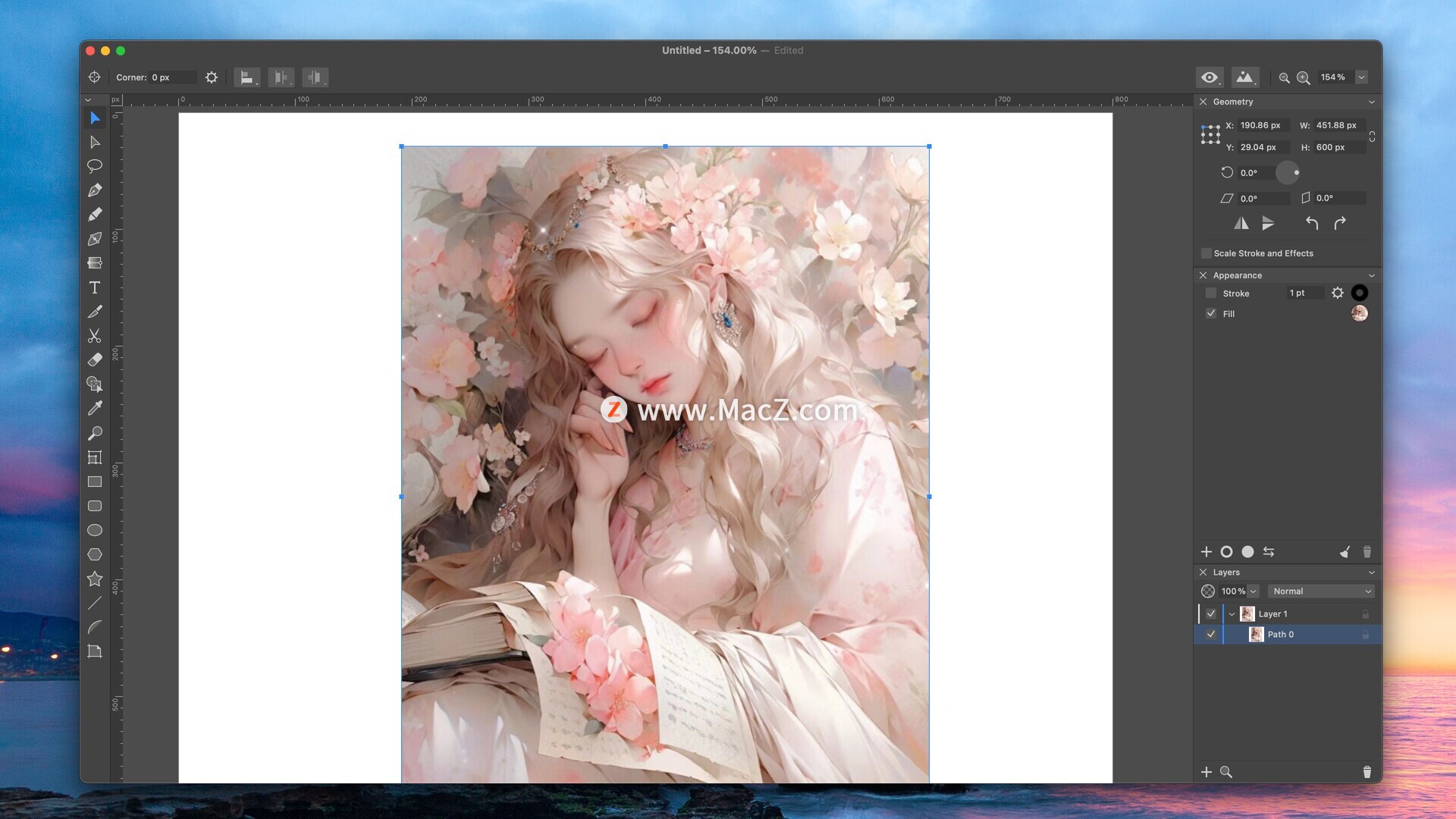Uncheck the Fill checkbox
Viewport: 1456px width, 819px height.
(1211, 313)
